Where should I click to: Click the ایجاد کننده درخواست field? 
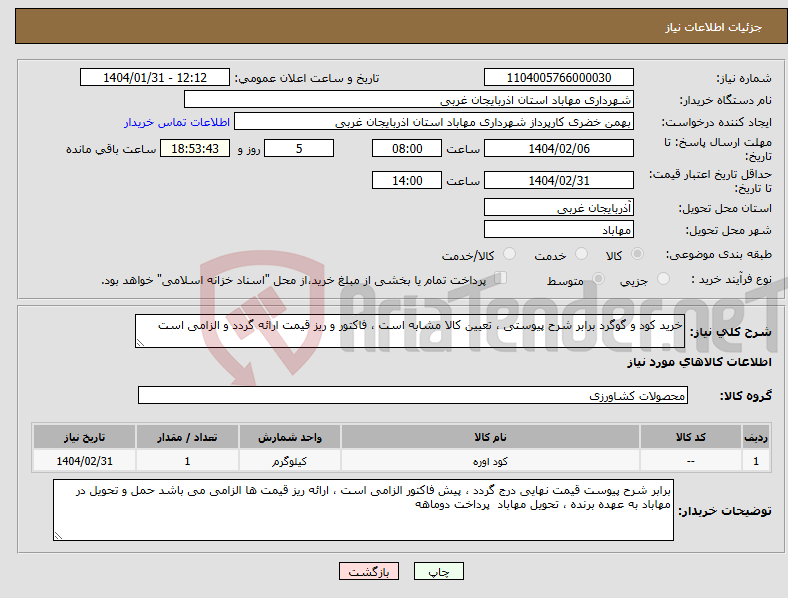point(434,122)
